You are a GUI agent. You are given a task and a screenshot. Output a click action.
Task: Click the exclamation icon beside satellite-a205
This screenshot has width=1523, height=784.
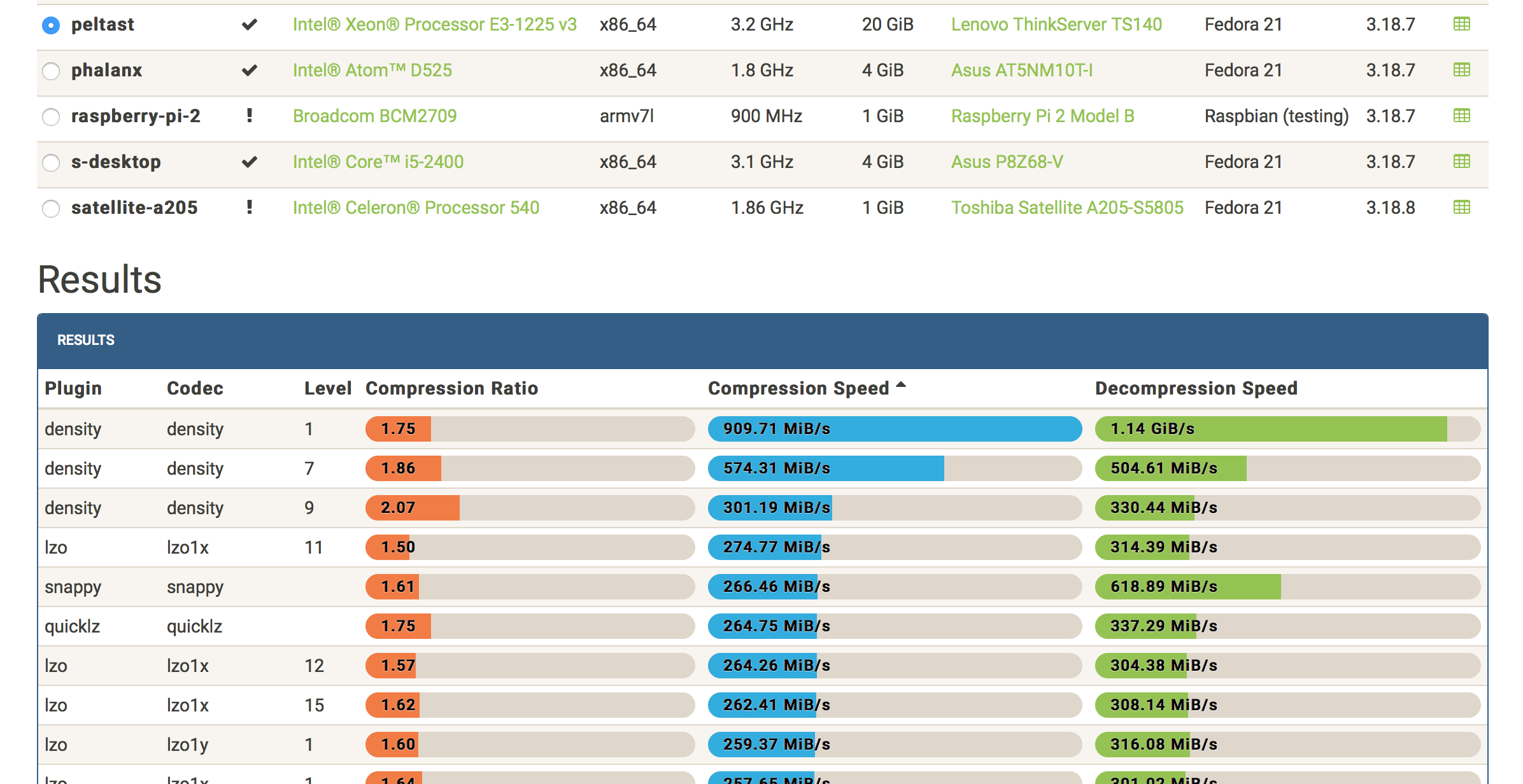[249, 207]
